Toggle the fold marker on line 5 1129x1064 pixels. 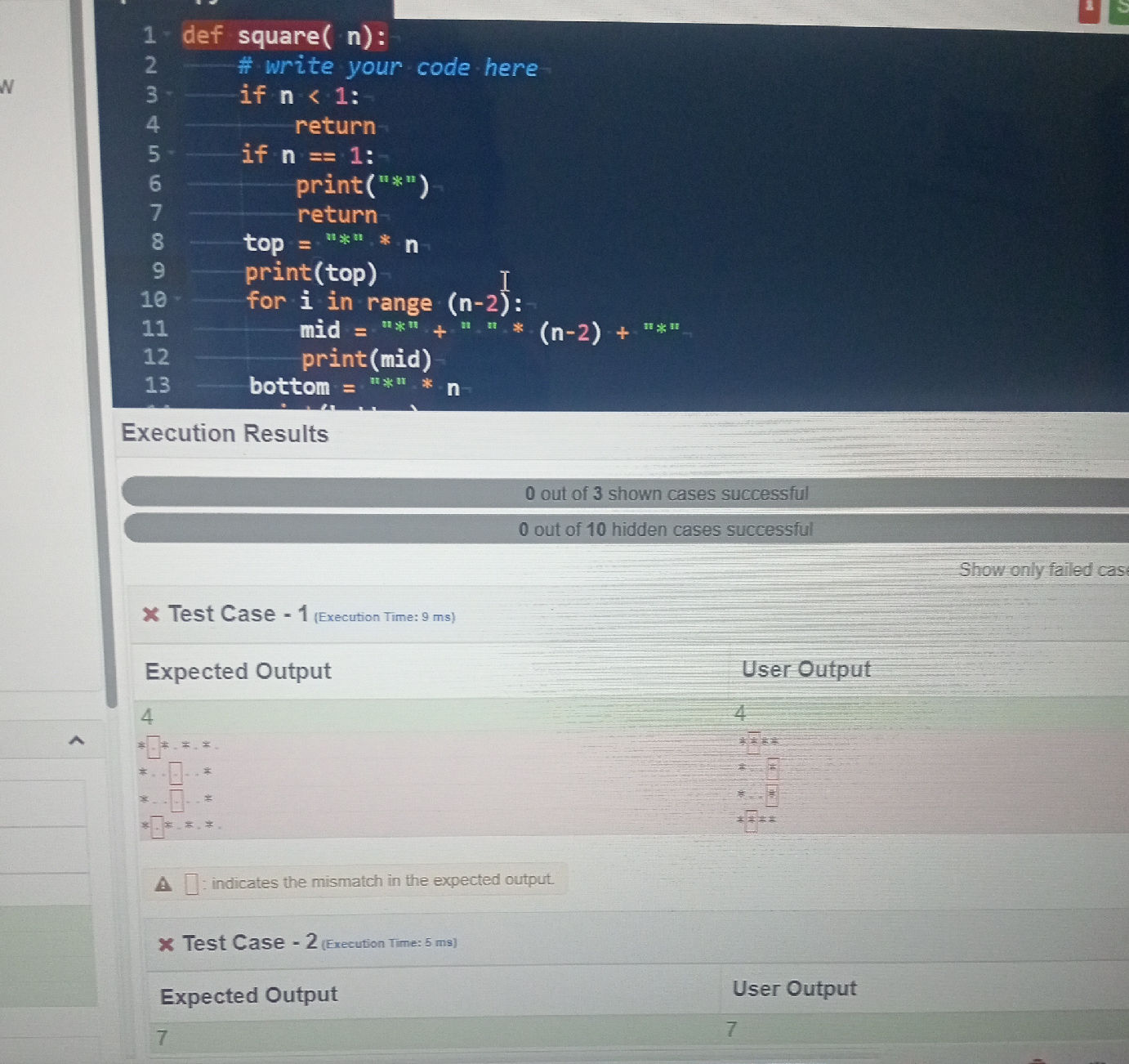[x=172, y=152]
